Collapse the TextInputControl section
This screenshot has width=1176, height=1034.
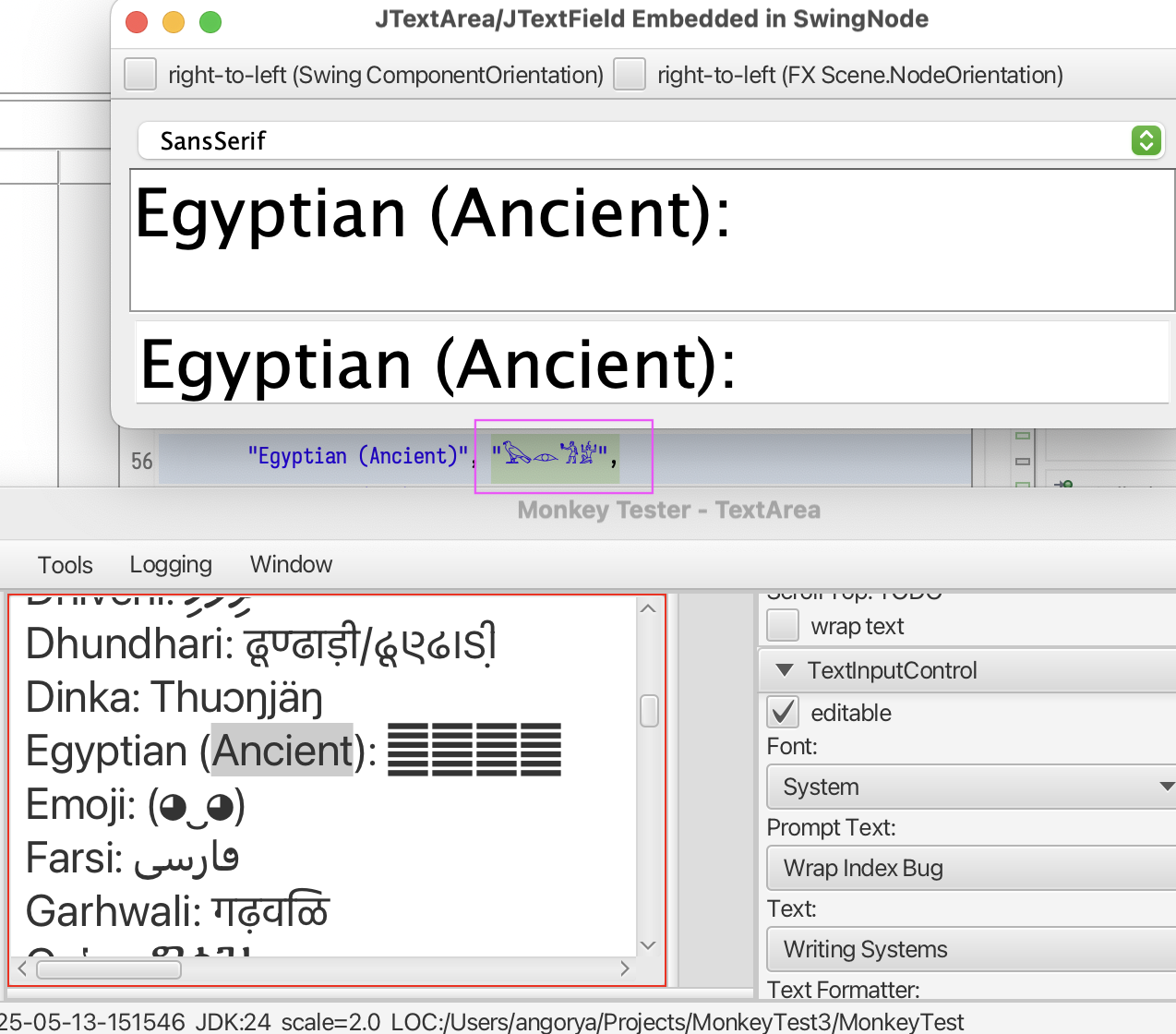[x=785, y=670]
